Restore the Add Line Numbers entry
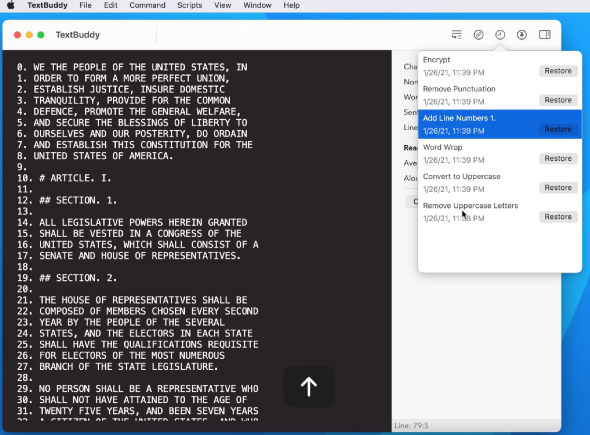This screenshot has height=435, width=590. coord(558,129)
